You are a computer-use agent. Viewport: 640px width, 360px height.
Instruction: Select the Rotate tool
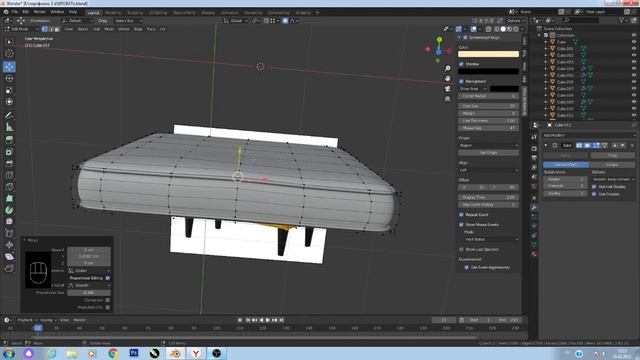coord(9,78)
